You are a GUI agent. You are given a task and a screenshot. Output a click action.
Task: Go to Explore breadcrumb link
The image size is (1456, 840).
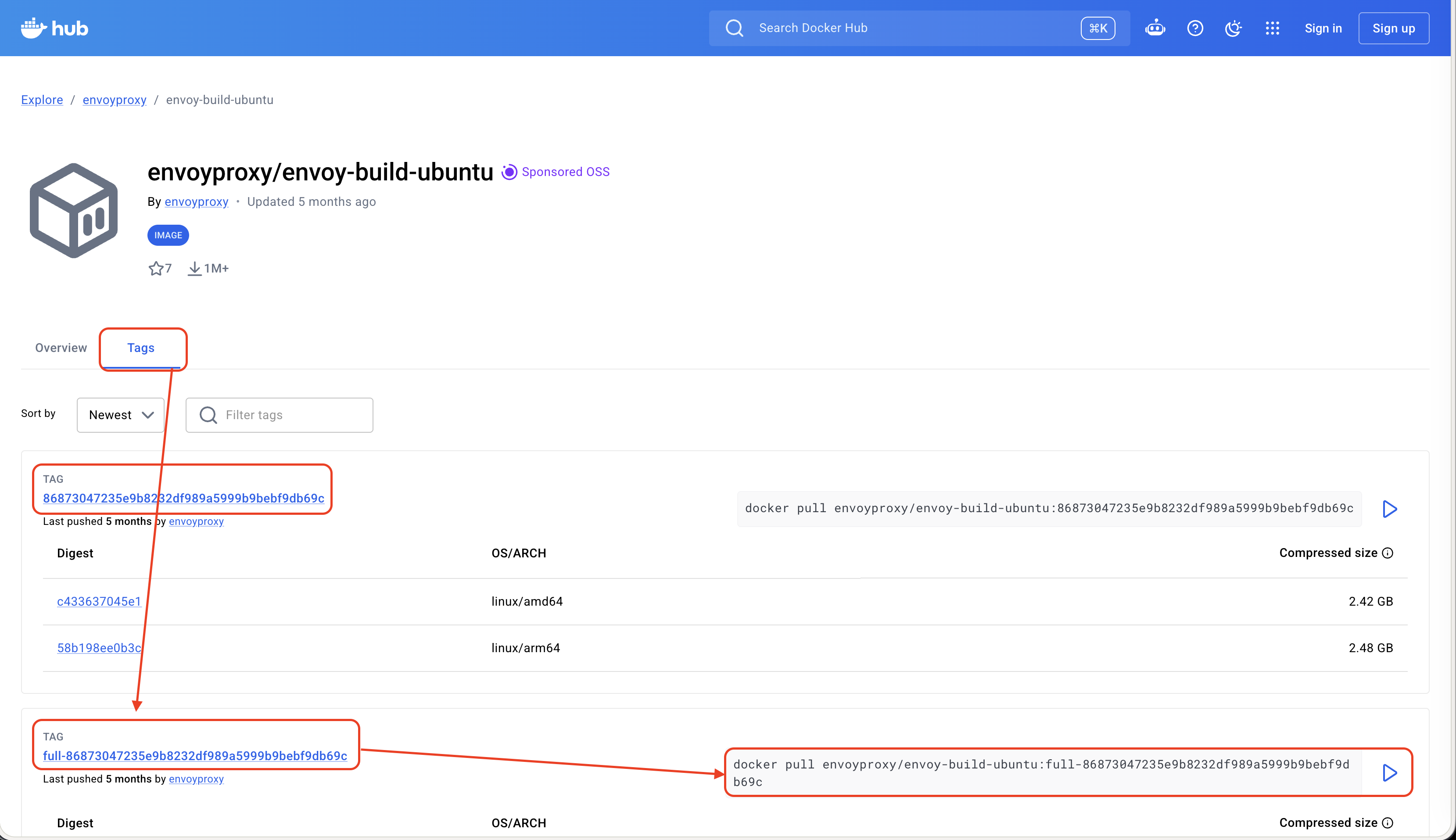pos(42,100)
